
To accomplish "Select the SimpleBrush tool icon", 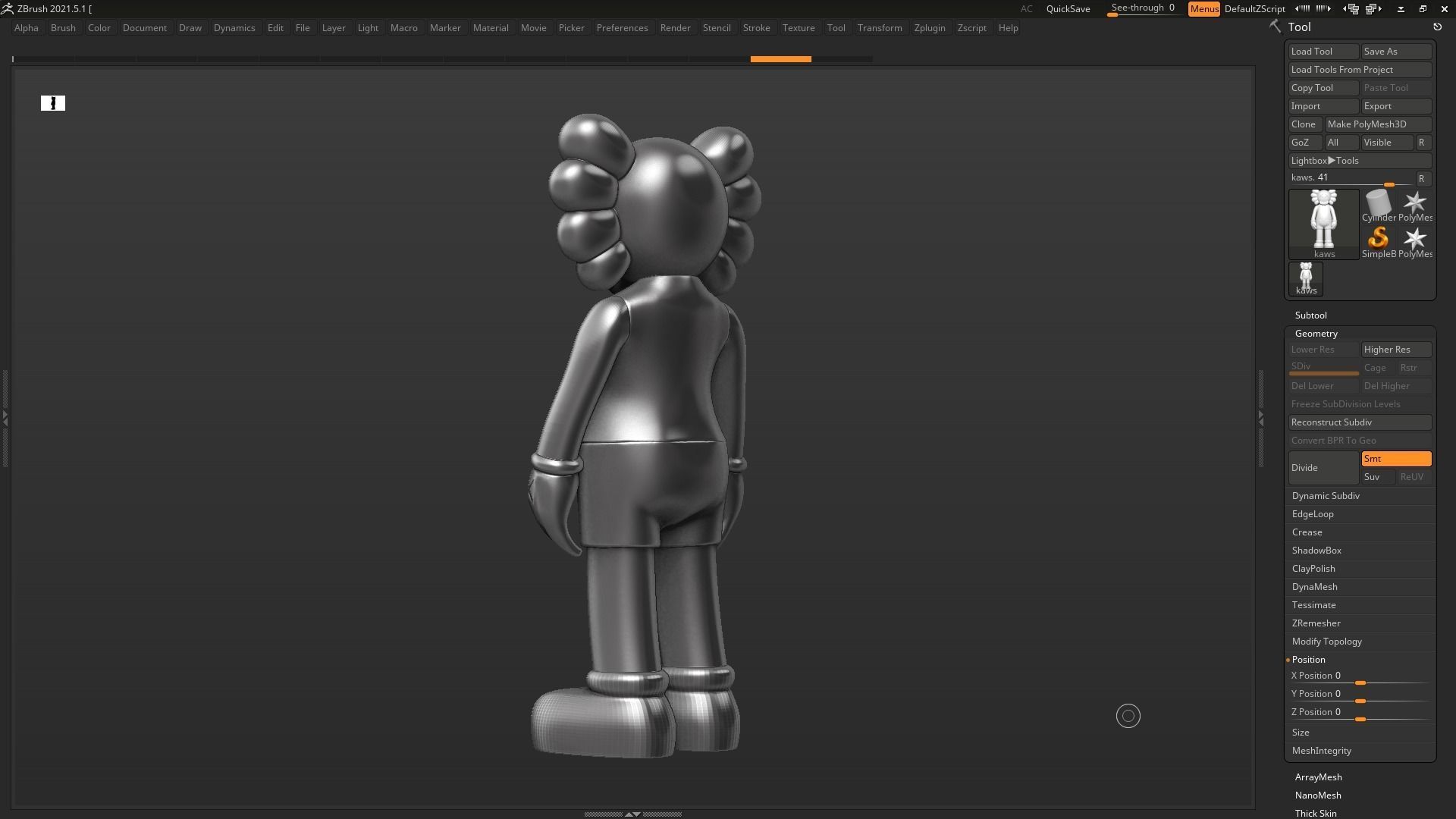I will point(1378,243).
